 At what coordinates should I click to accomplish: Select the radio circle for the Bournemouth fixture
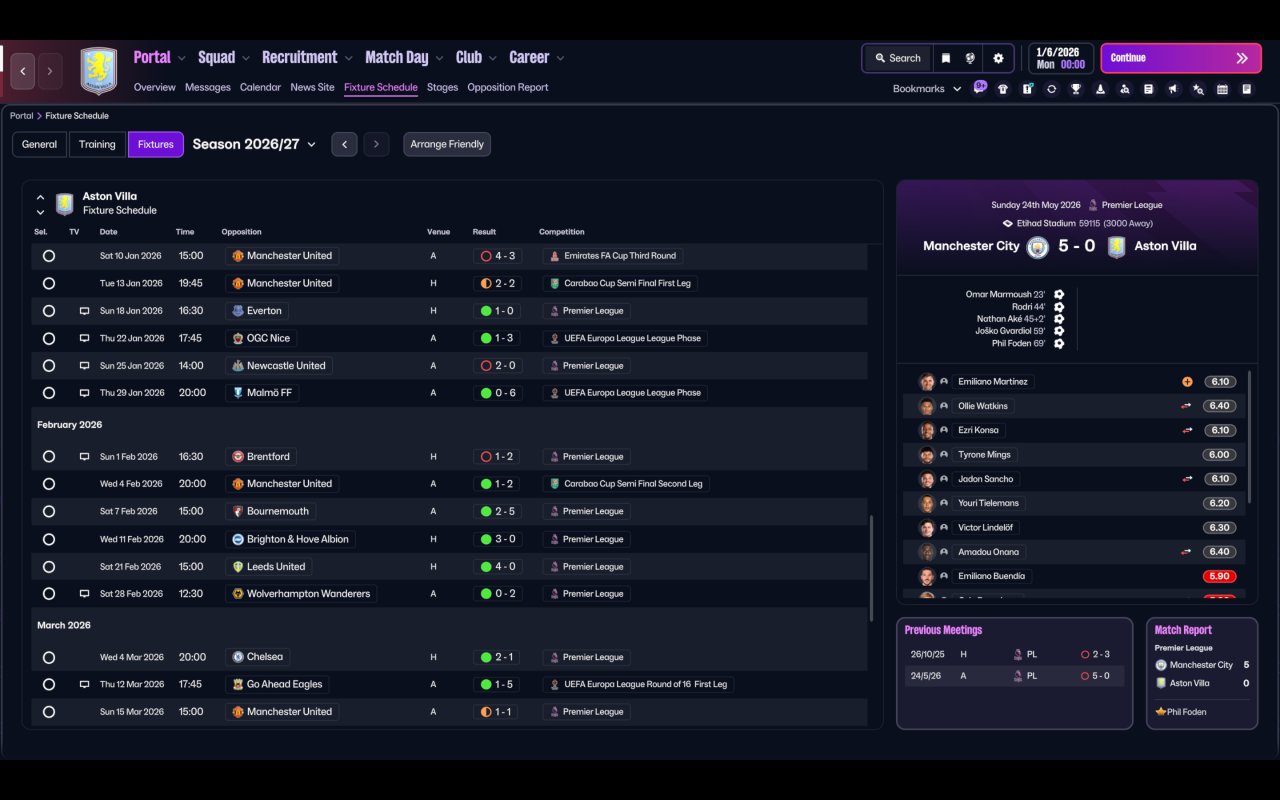(49, 511)
